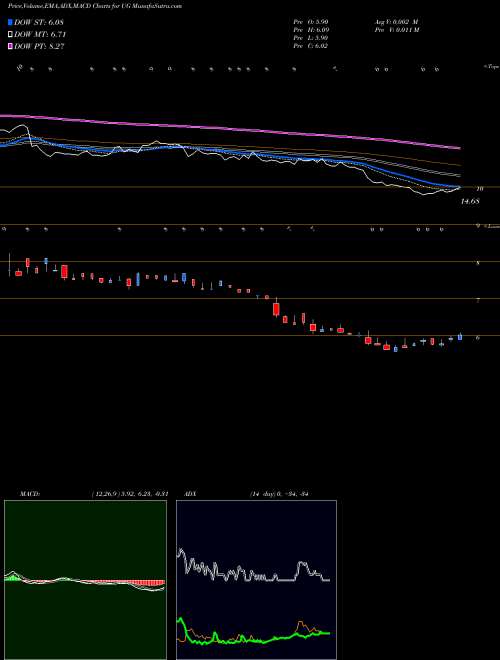500x660 pixels.
Task: Click the 'Pre V: 0.011 M' volume text
Action: [x=396, y=30]
